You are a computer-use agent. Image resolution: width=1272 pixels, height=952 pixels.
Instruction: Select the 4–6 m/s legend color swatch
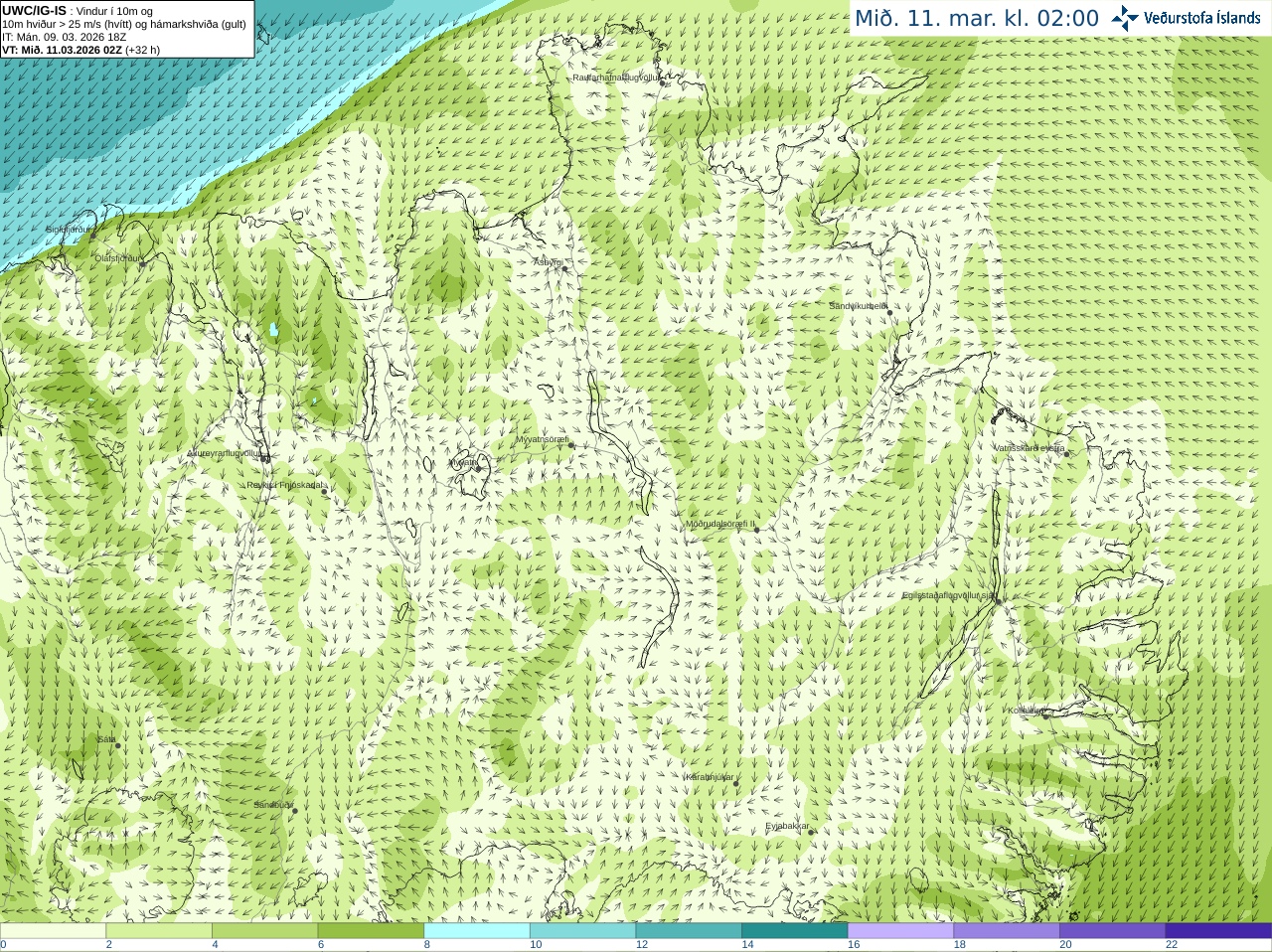point(264,931)
